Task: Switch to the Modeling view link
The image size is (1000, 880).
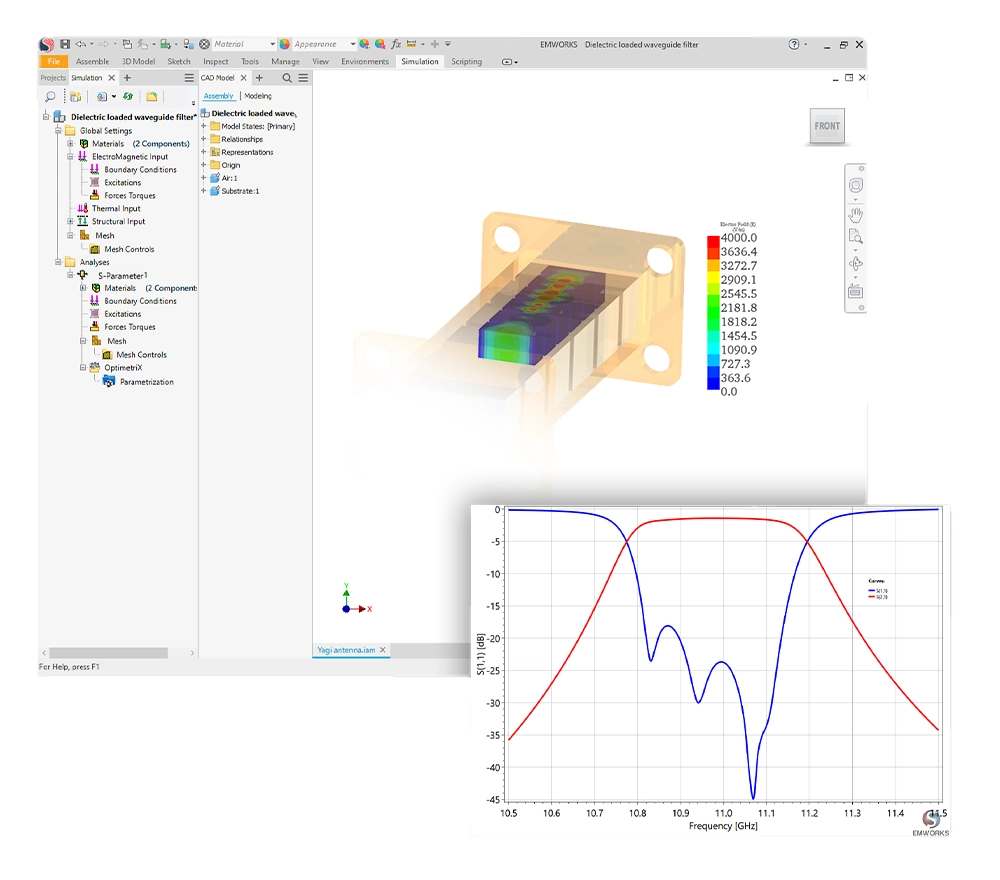Action: [257, 96]
